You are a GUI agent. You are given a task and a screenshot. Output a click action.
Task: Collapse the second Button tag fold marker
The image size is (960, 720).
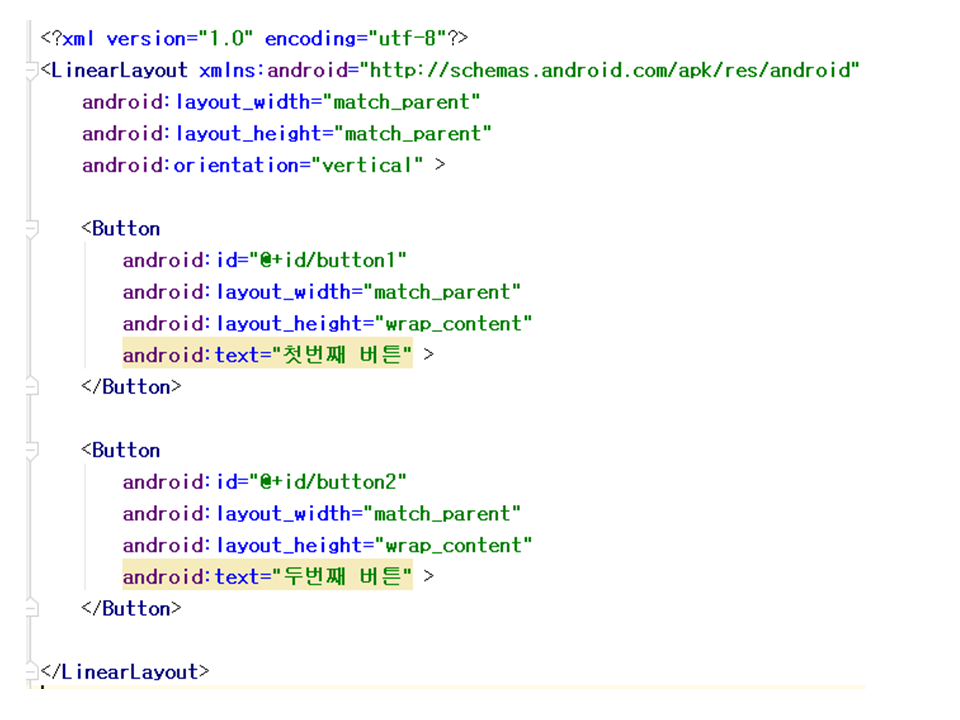click(x=32, y=451)
